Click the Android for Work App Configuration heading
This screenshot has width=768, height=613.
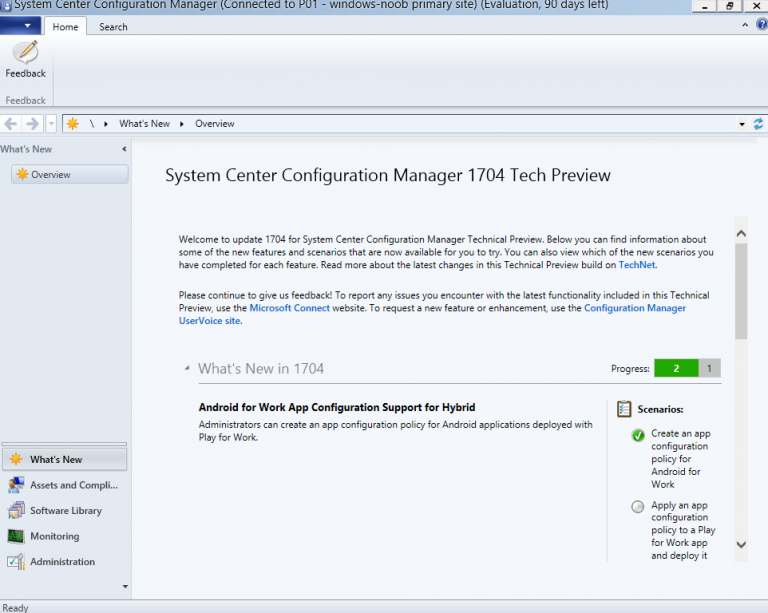point(337,407)
